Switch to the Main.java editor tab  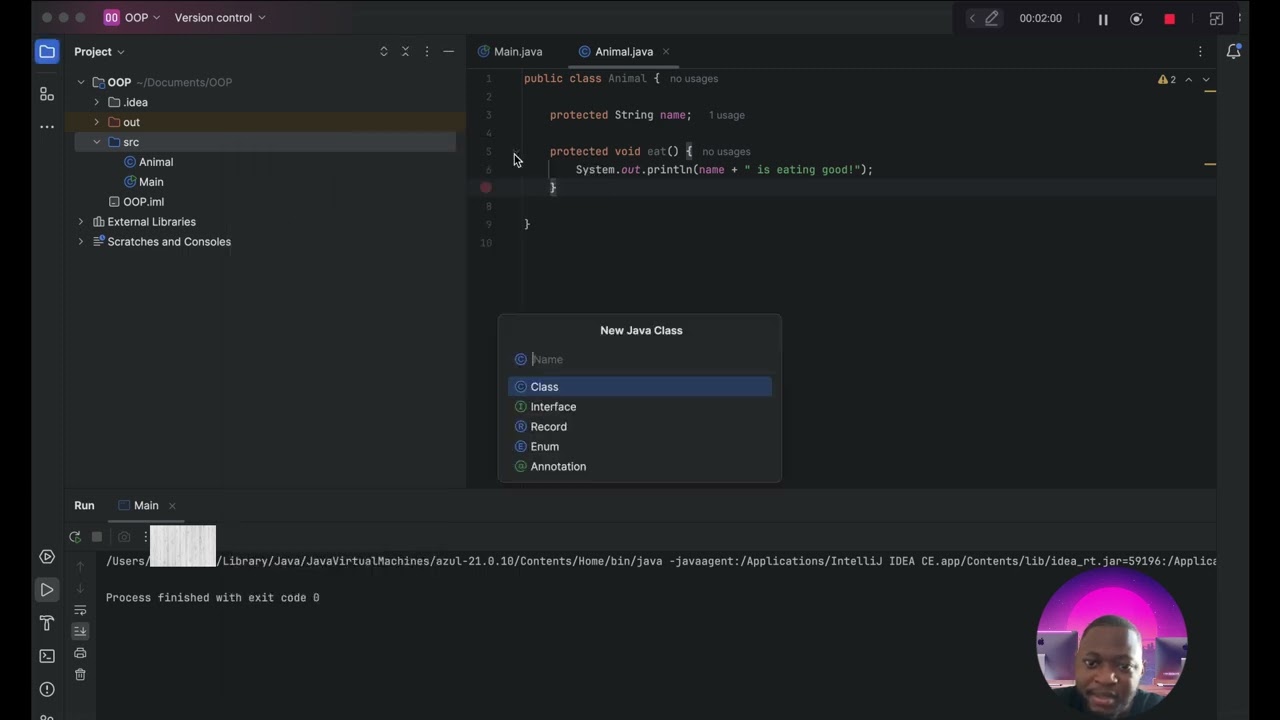coord(510,52)
